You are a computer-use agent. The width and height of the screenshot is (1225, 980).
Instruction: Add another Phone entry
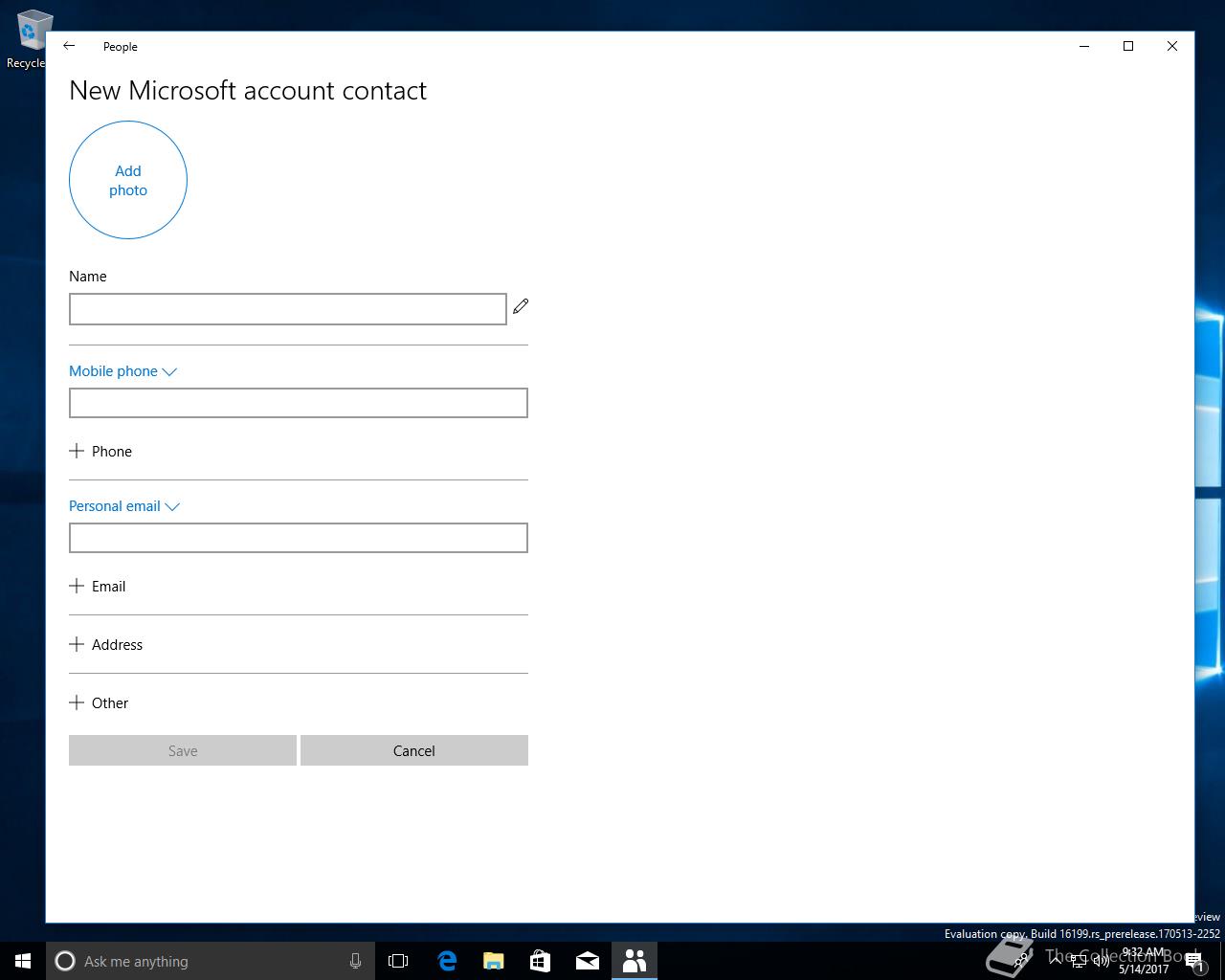point(100,451)
